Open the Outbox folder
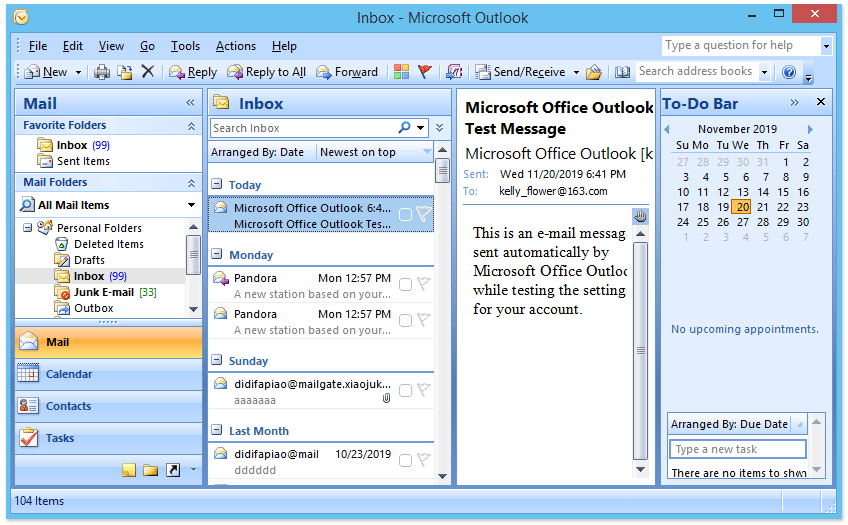This screenshot has height=525, width=848. click(x=94, y=308)
